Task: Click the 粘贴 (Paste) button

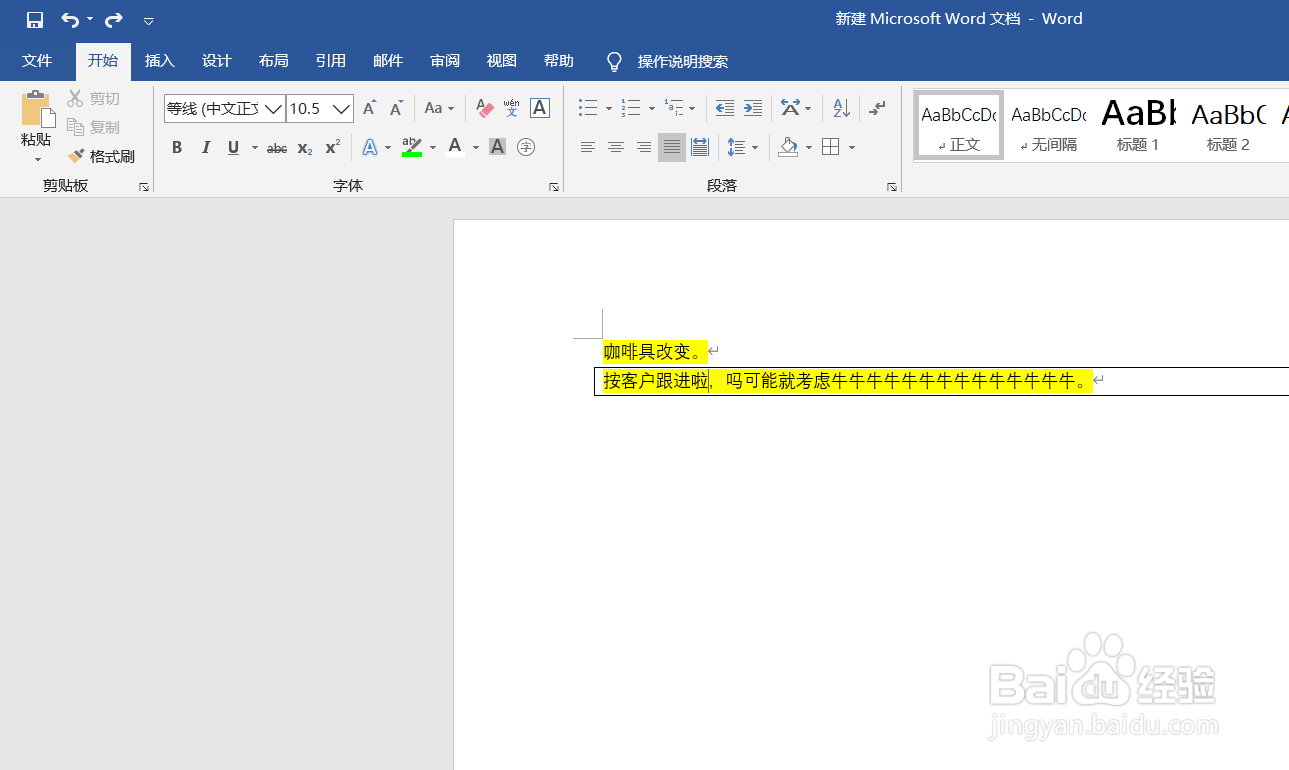Action: click(x=36, y=118)
